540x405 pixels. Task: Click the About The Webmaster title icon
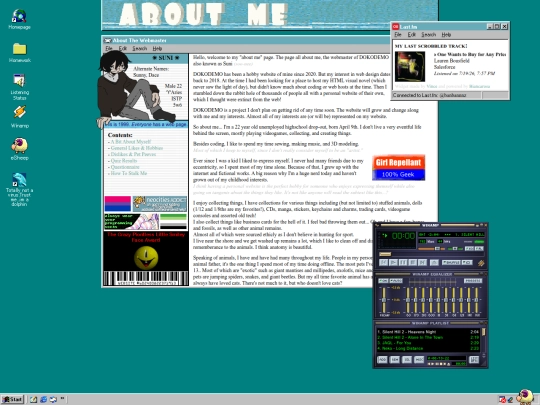[x=107, y=40]
